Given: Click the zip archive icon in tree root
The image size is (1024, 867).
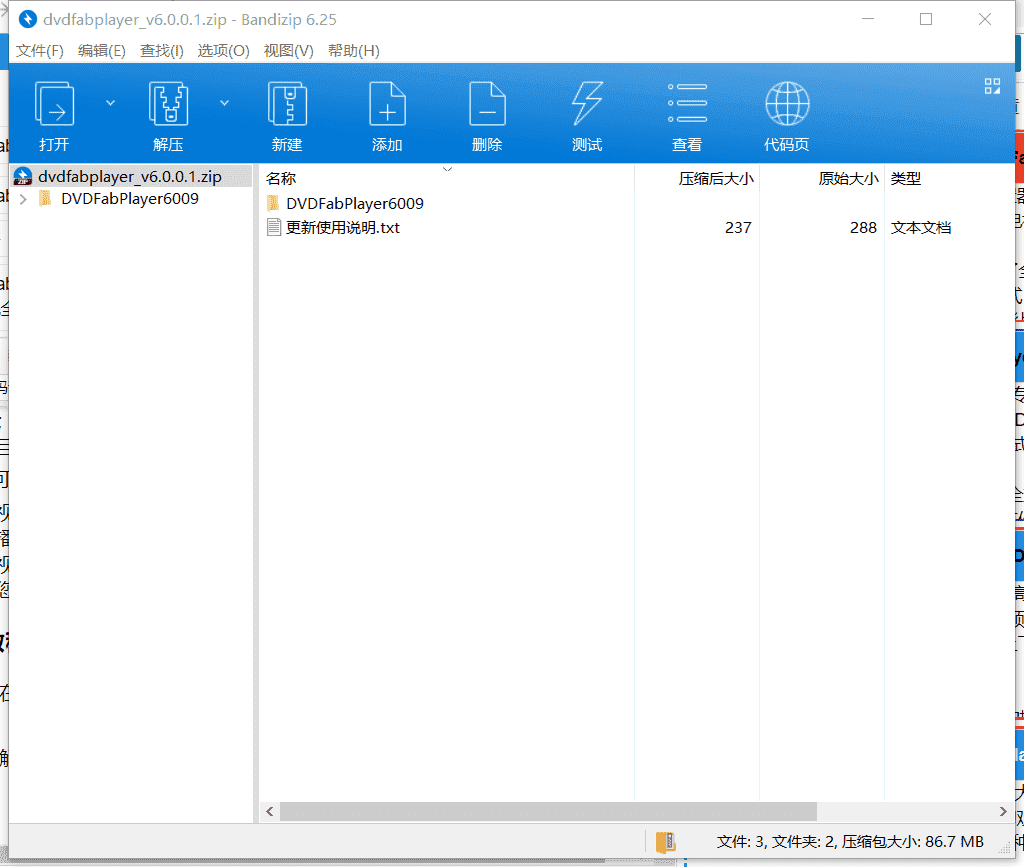Looking at the screenshot, I should [x=23, y=176].
